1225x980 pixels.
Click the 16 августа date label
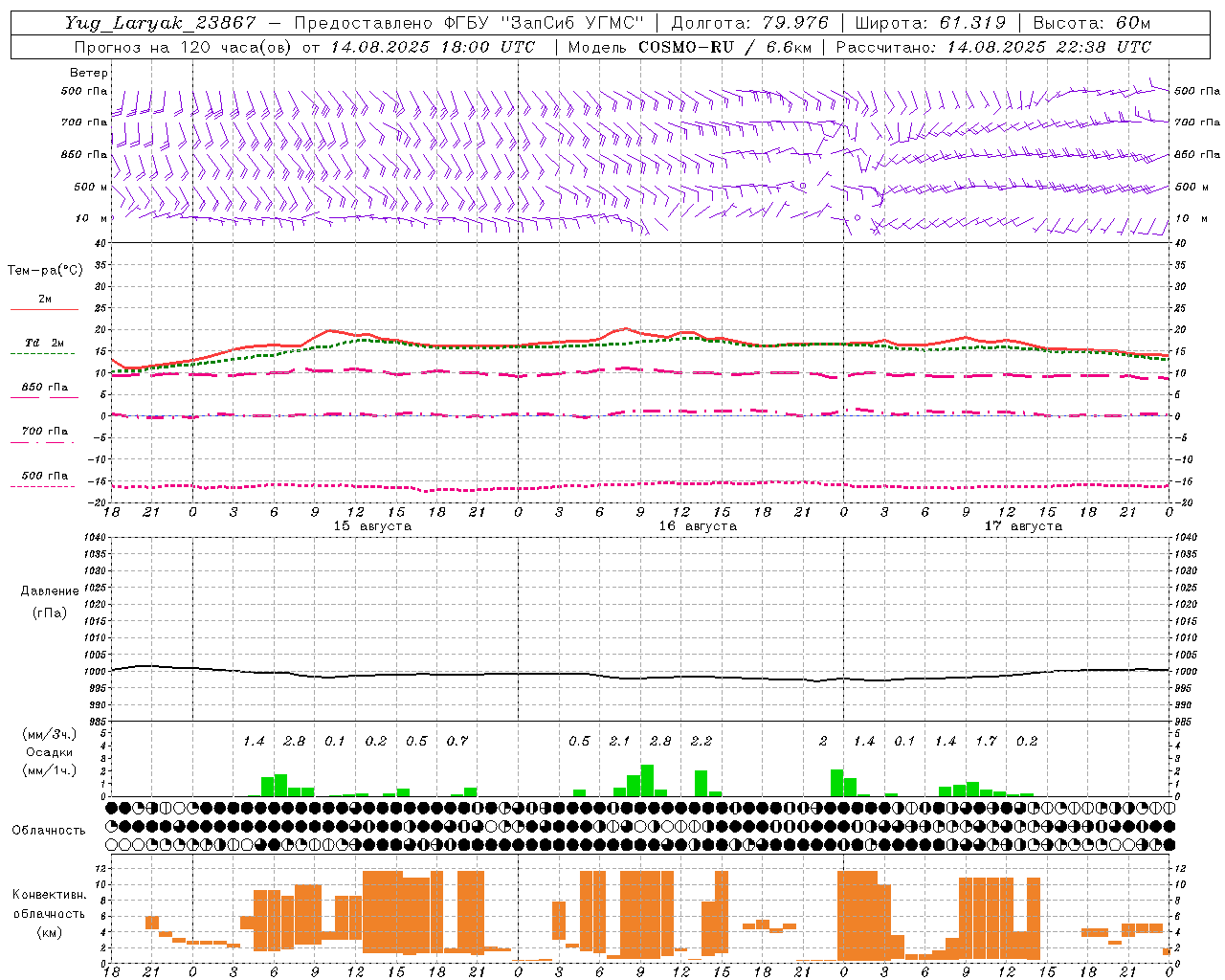tap(698, 526)
